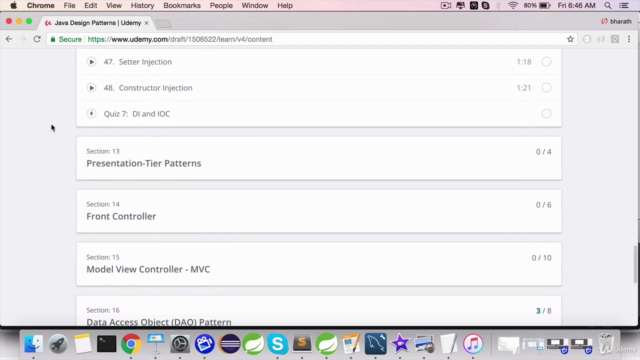
Task: Open Skype from the dock
Action: (x=278, y=344)
